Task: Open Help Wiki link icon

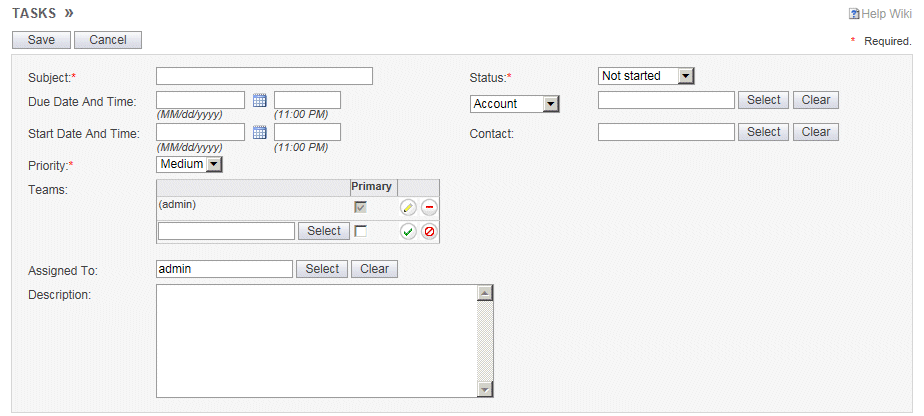Action: click(x=855, y=14)
